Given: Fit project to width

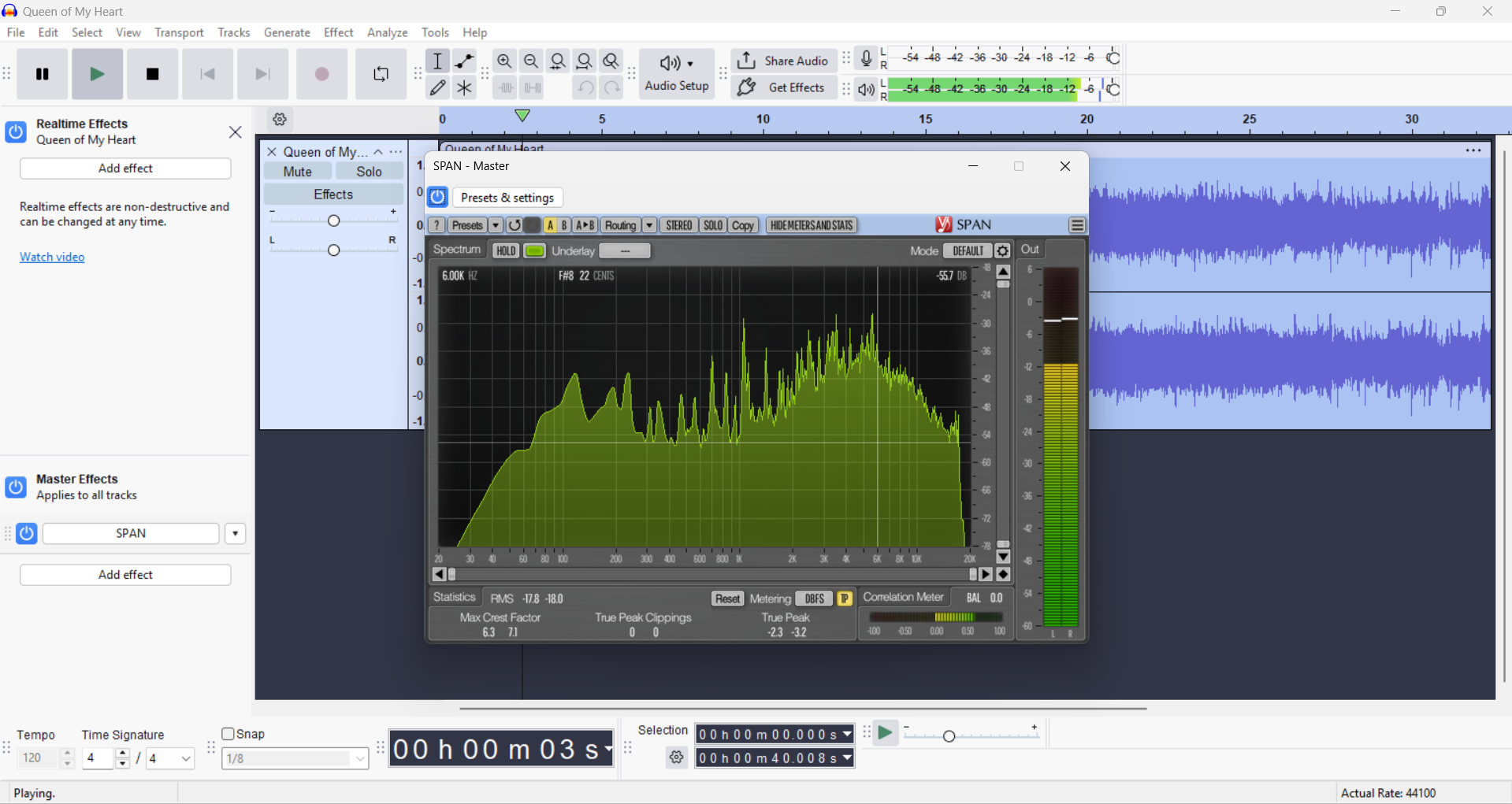Looking at the screenshot, I should pos(585,61).
